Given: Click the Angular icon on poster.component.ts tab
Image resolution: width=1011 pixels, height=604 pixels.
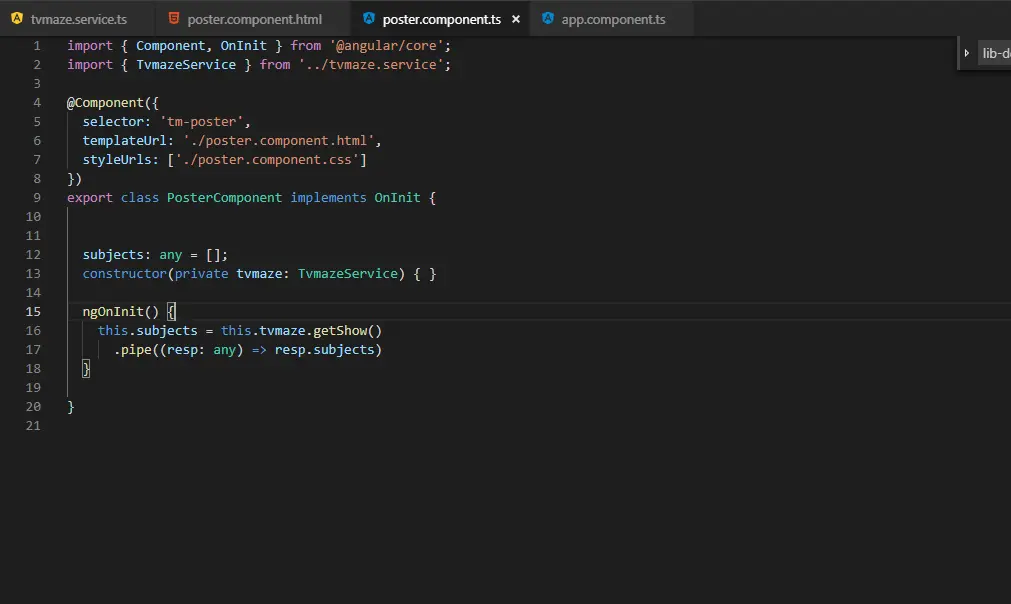Looking at the screenshot, I should pyautogui.click(x=369, y=19).
